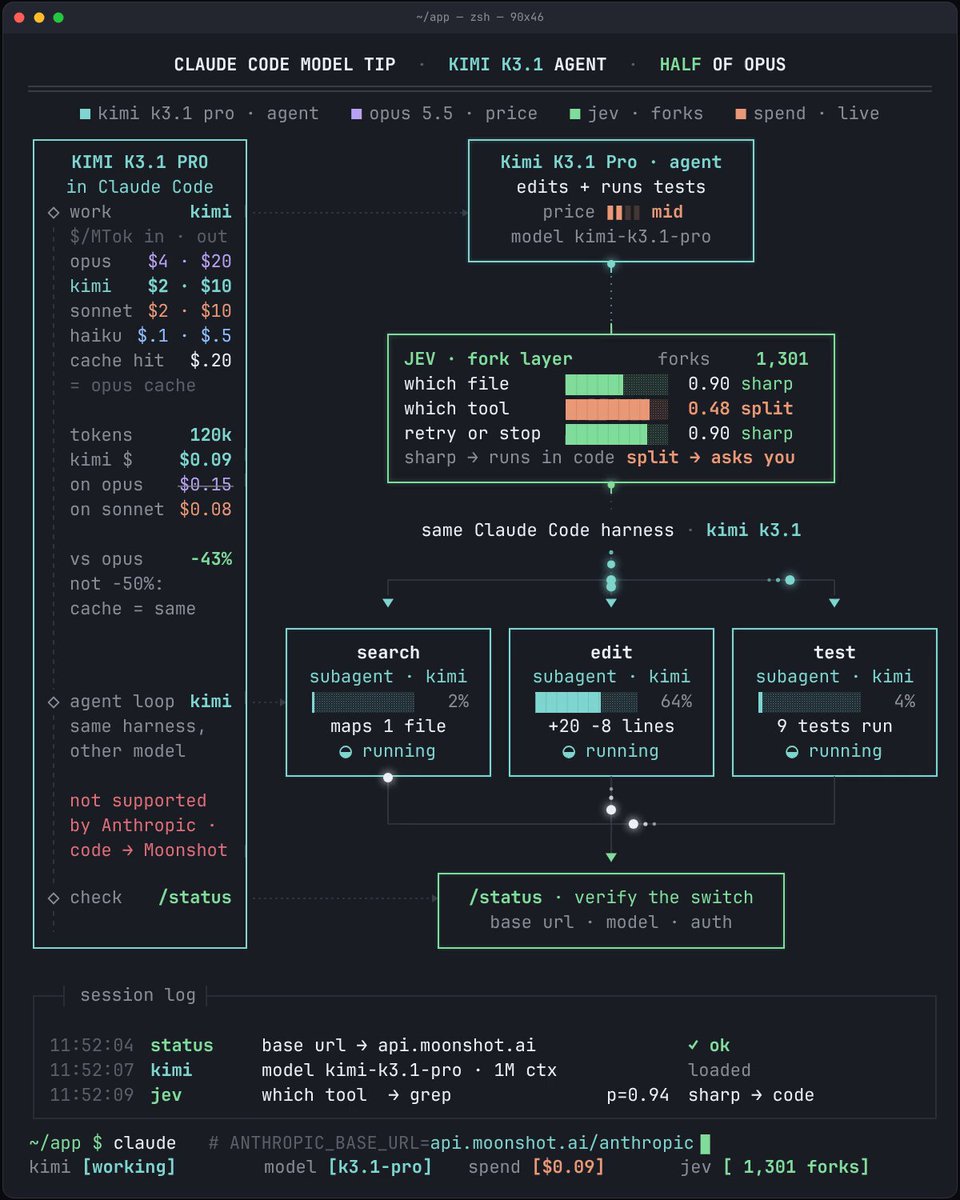The height and width of the screenshot is (1200, 960).
Task: Click the 'session log' section label
Action: (138, 995)
